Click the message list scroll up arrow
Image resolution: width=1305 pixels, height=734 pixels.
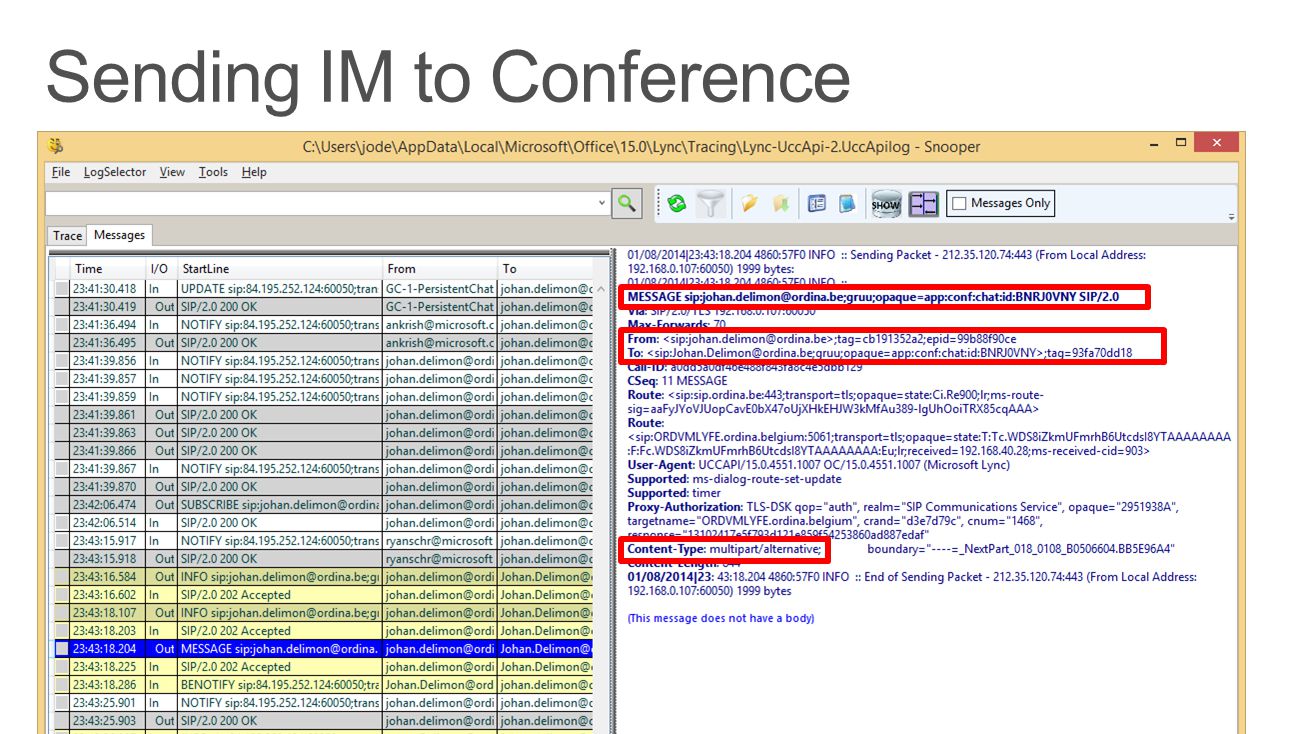601,288
